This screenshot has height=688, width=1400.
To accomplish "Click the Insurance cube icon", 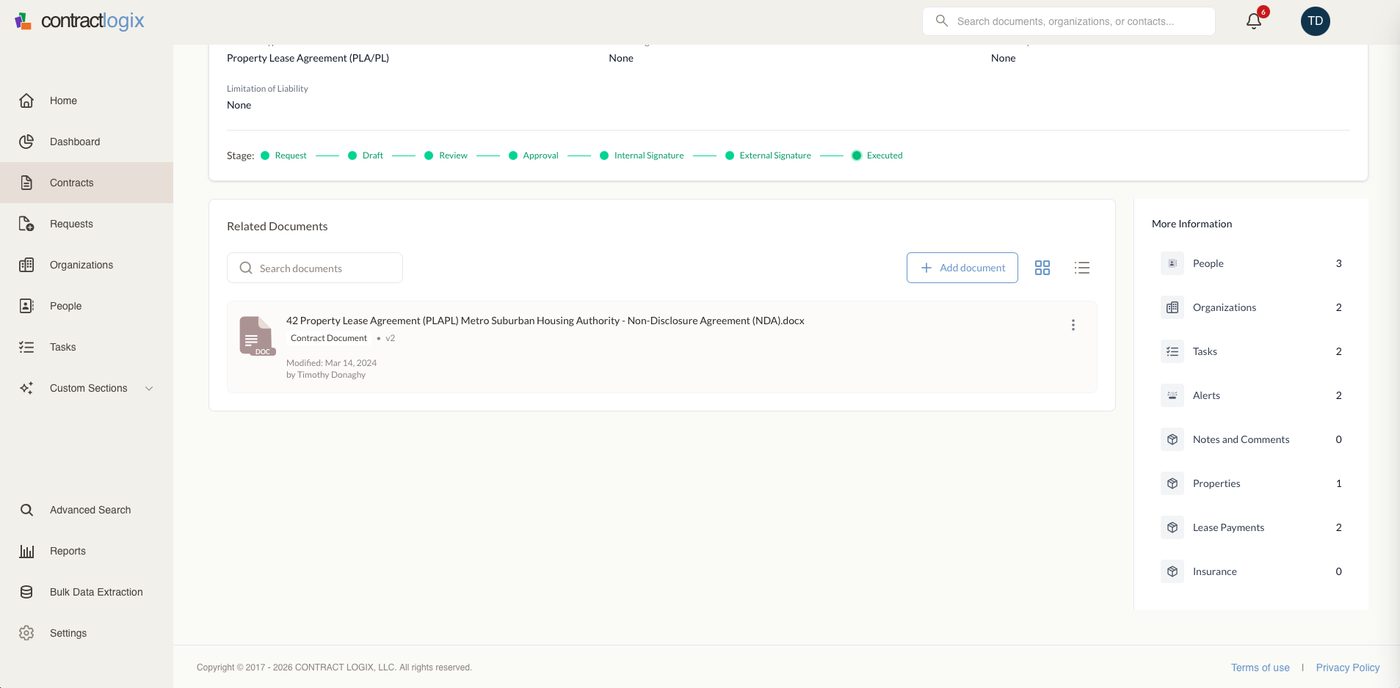I will click(1172, 571).
